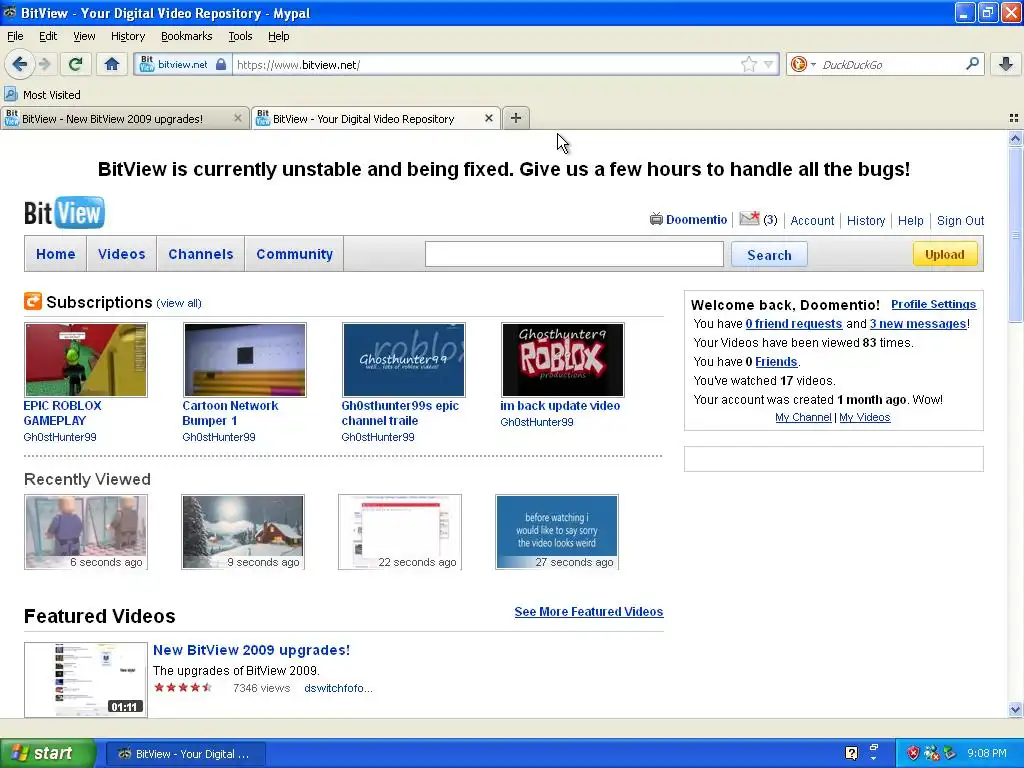
Task: Go to the Videos navigation tab
Action: [121, 254]
